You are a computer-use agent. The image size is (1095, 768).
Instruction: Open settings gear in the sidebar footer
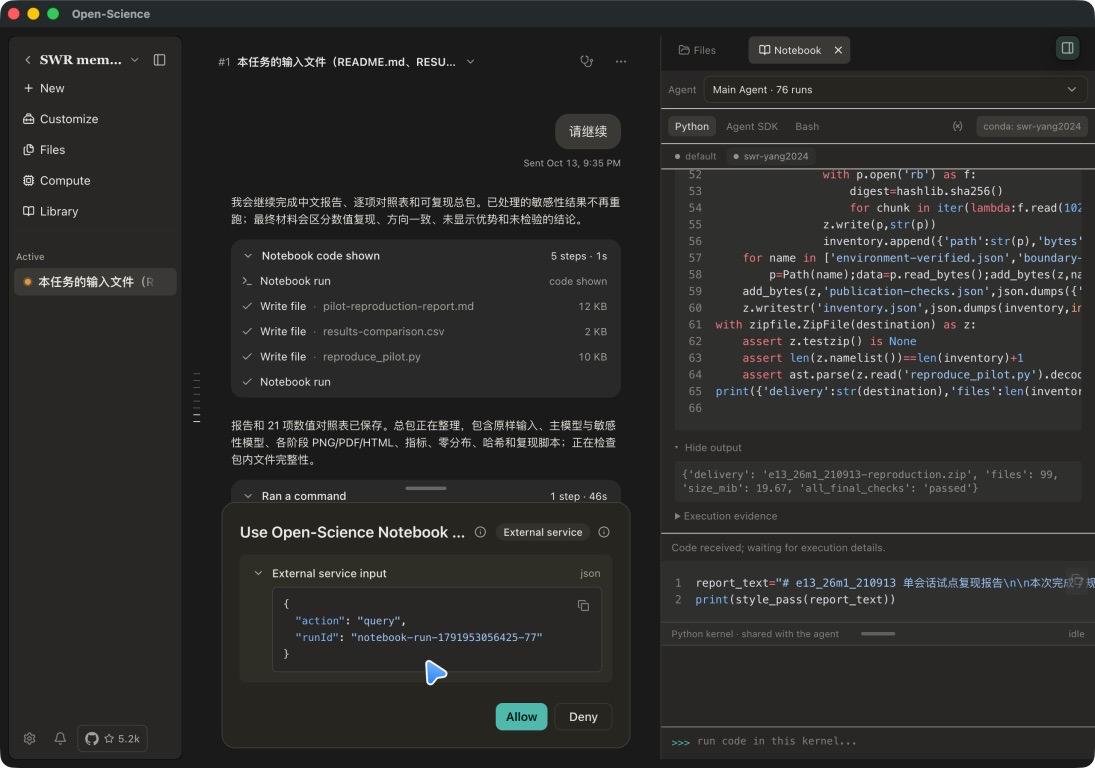[29, 739]
